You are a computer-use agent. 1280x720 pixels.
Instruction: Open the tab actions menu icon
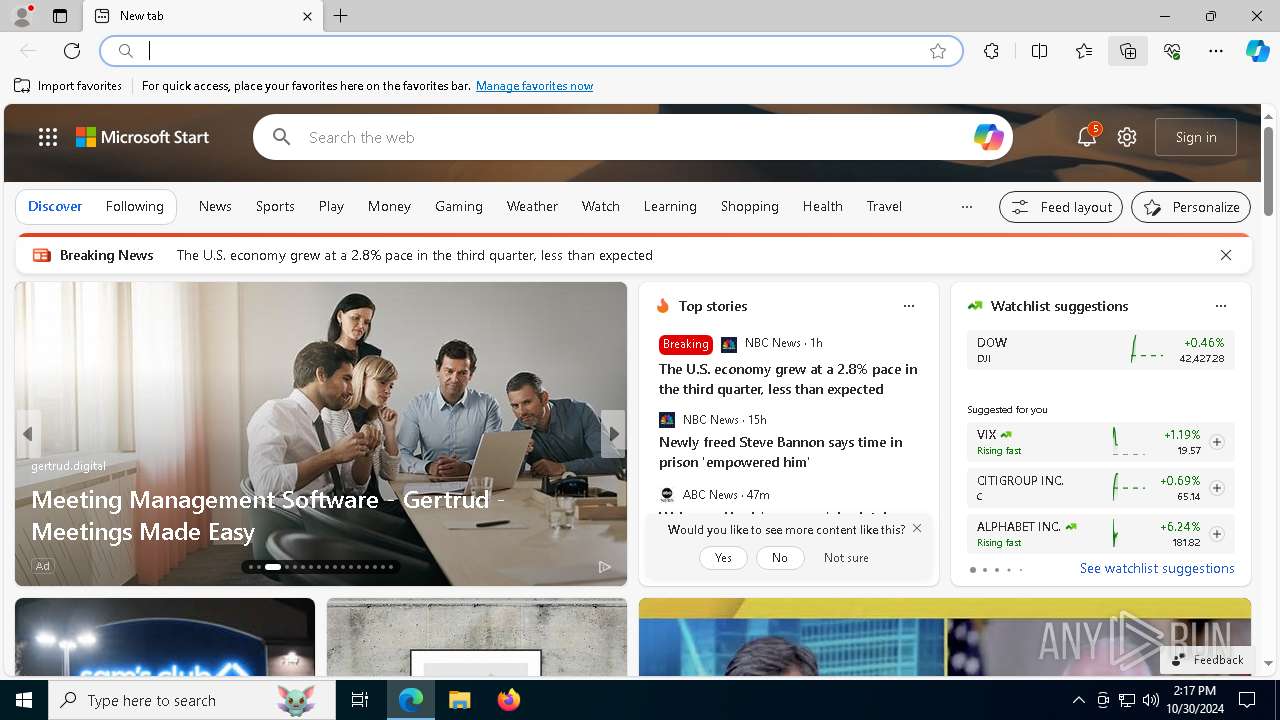[x=60, y=16]
